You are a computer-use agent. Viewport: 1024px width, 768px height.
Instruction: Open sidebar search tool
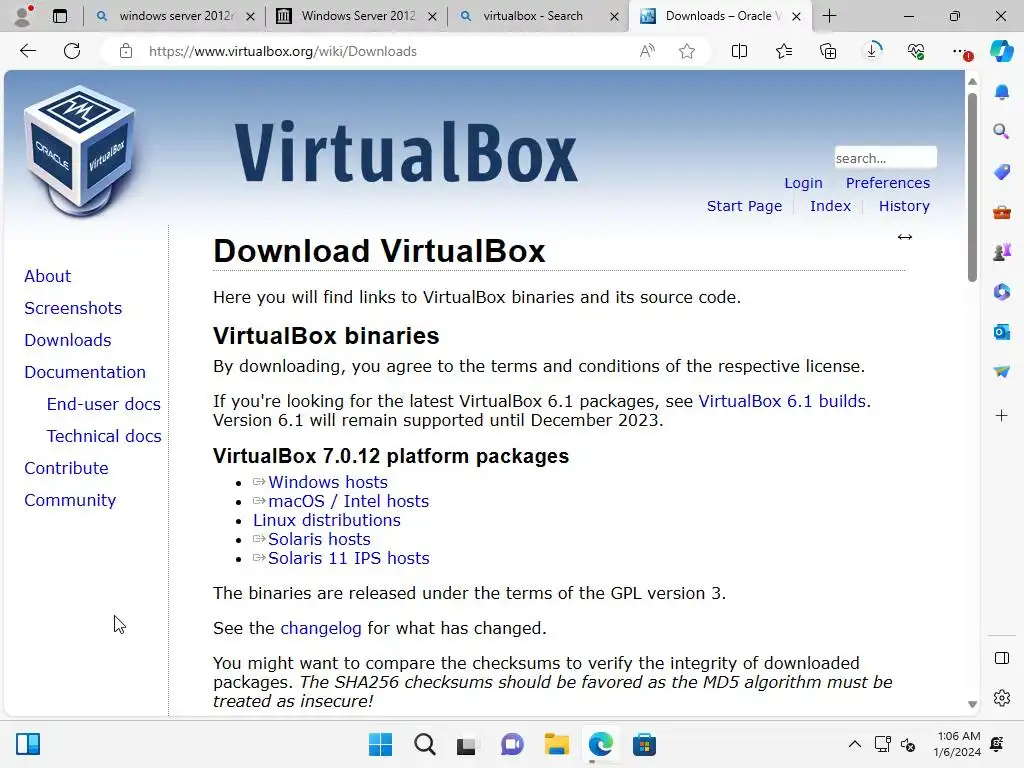(1002, 132)
